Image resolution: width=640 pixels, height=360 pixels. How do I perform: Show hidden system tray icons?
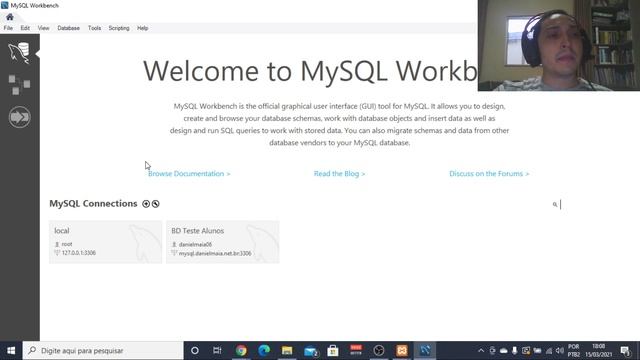pos(481,351)
